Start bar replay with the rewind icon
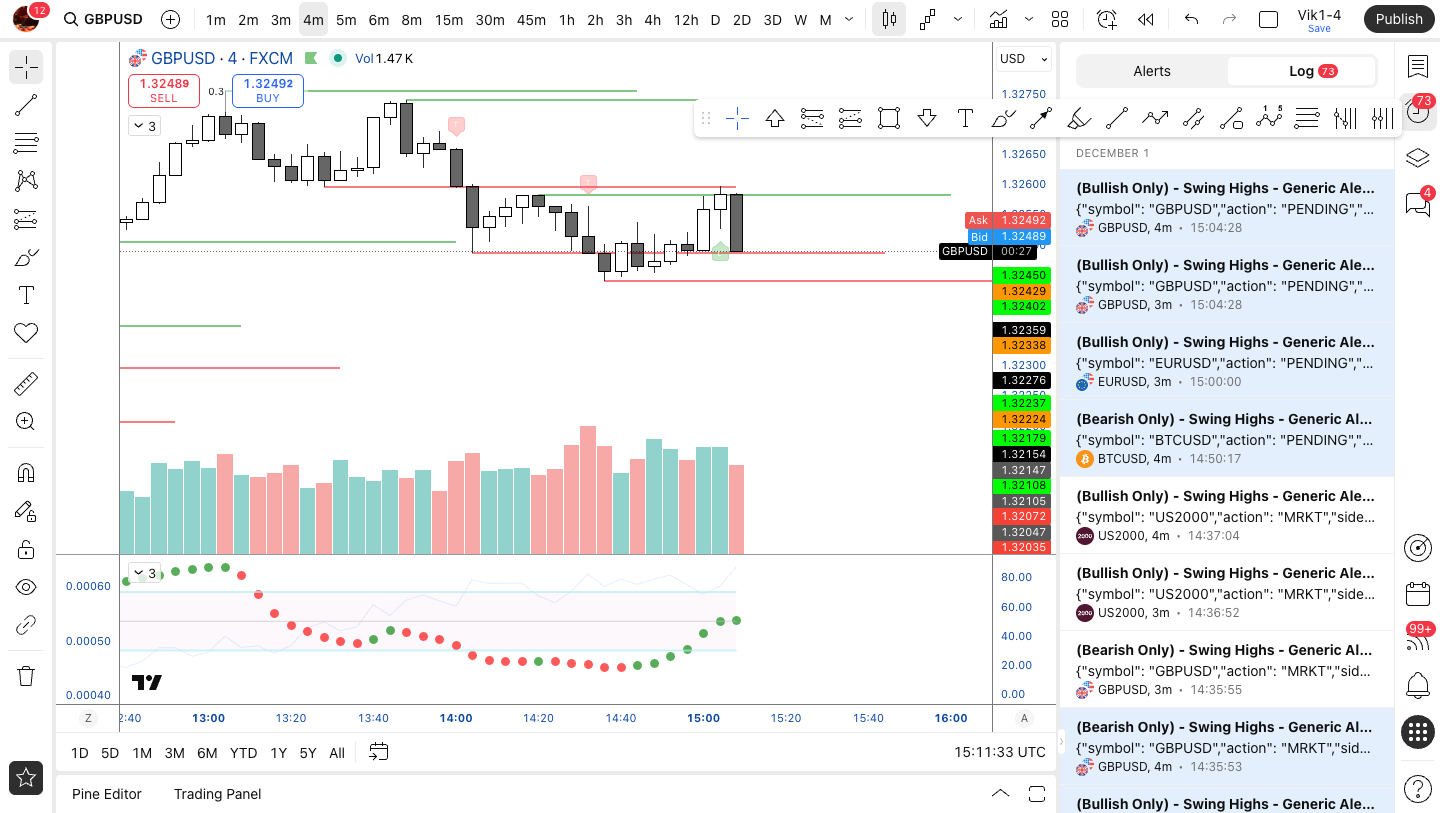The height and width of the screenshot is (813, 1440). point(1146,19)
